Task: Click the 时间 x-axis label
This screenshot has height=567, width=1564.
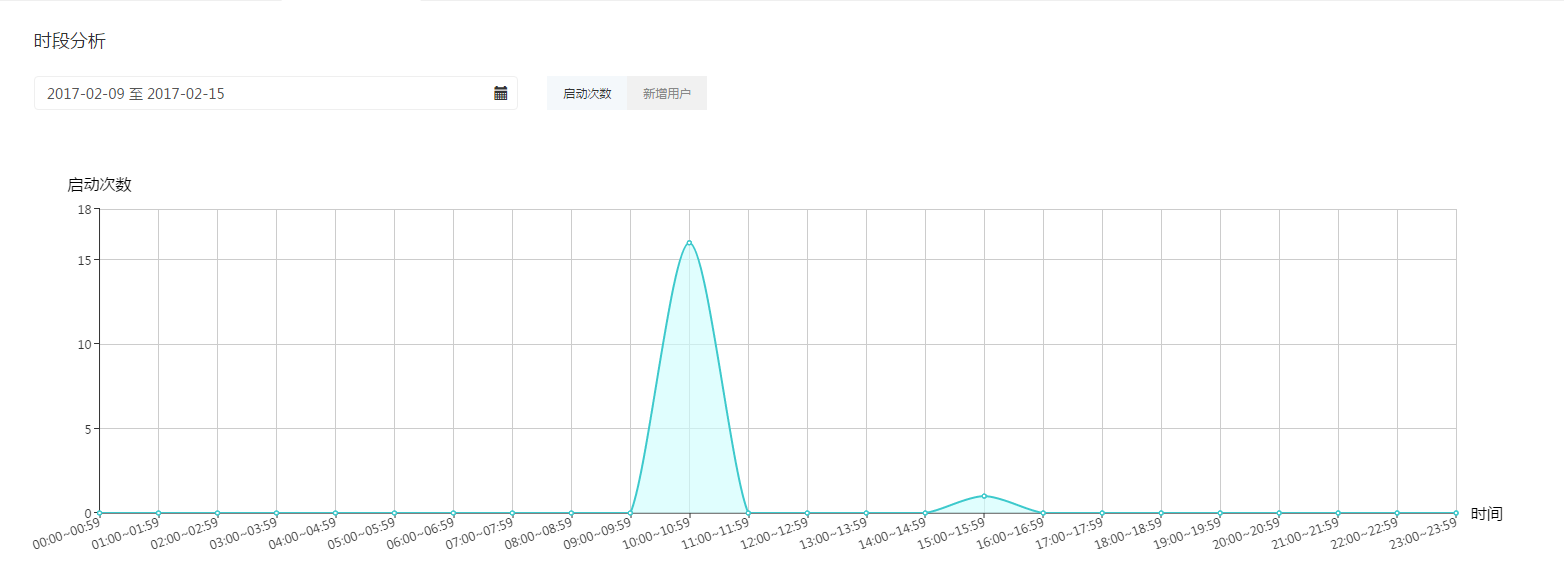Action: (x=1486, y=514)
